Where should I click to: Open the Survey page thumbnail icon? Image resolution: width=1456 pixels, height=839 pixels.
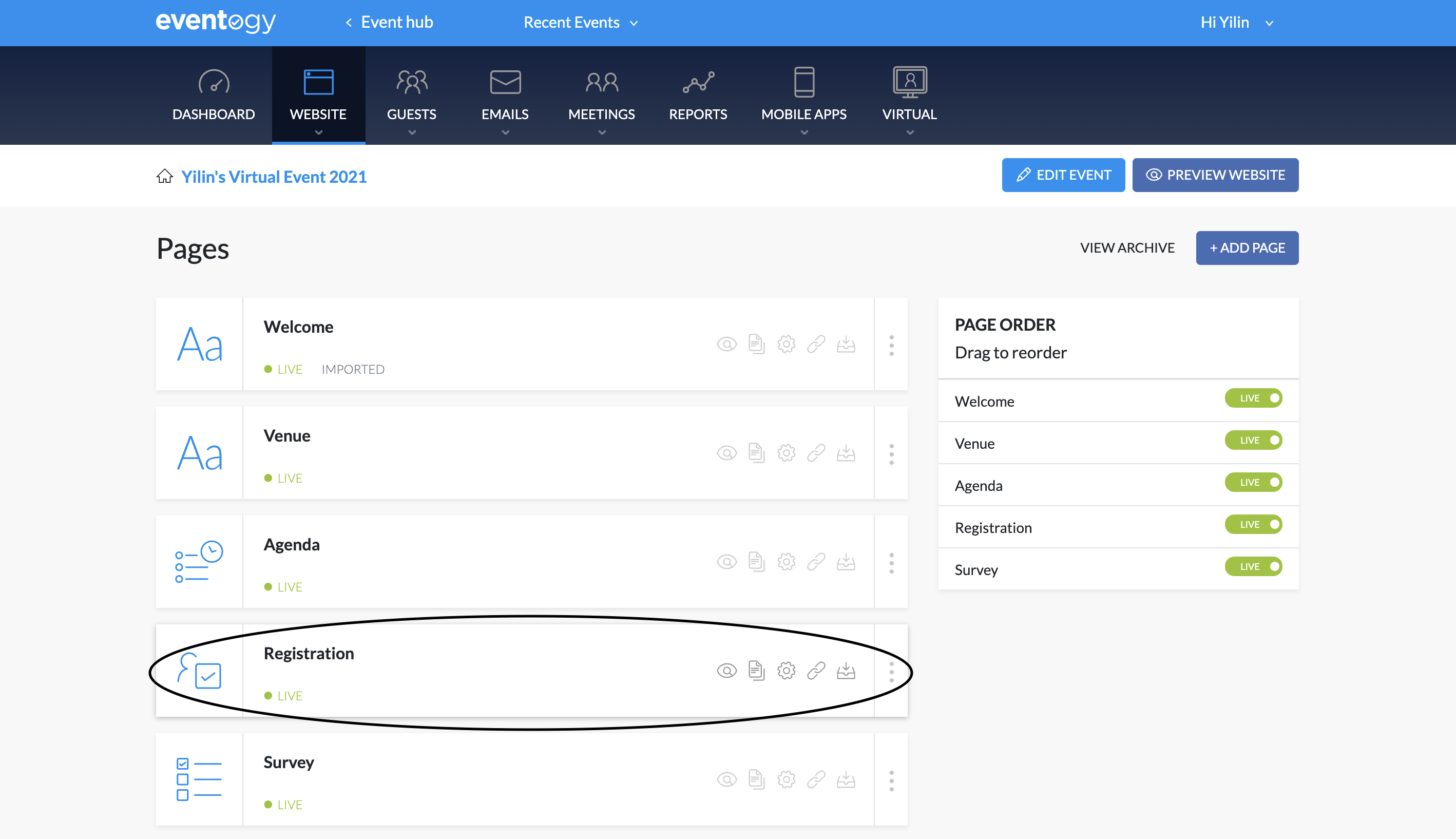[x=199, y=779]
